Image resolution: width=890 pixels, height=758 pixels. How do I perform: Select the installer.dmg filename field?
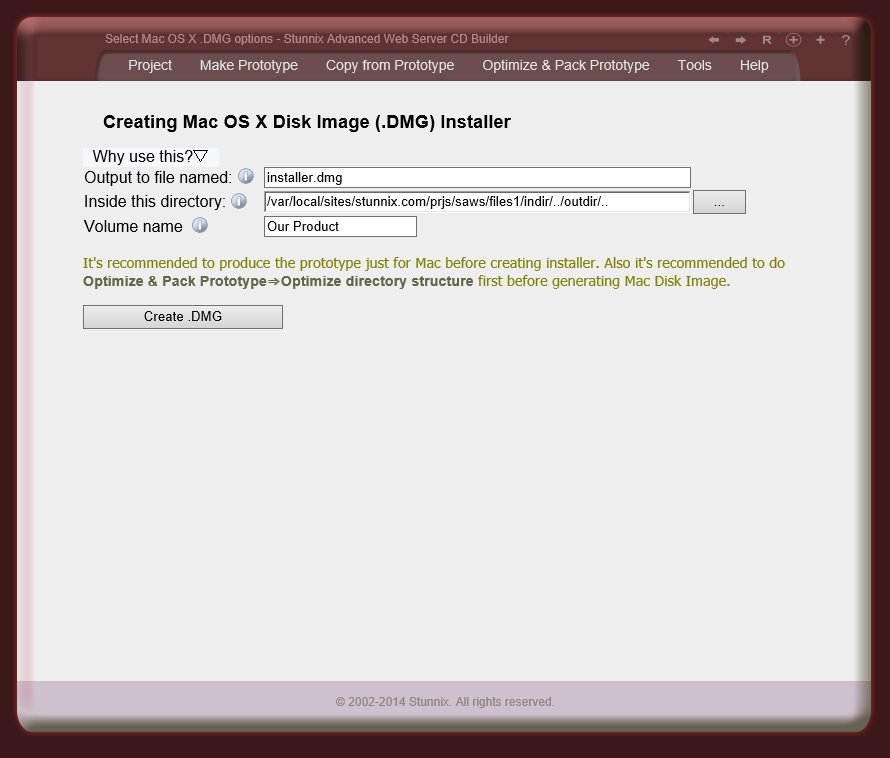pyautogui.click(x=476, y=177)
